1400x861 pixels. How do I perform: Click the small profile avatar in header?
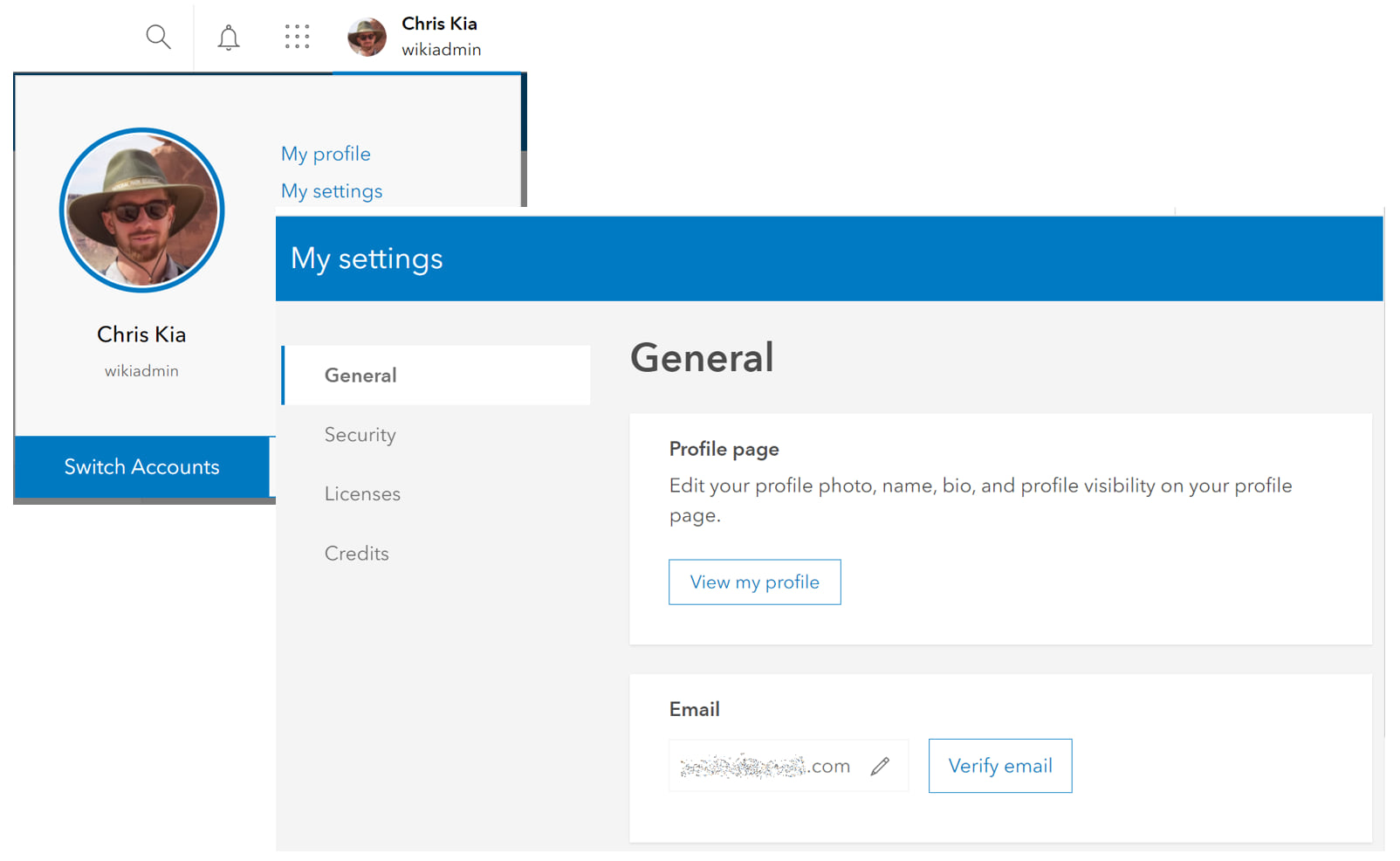367,37
